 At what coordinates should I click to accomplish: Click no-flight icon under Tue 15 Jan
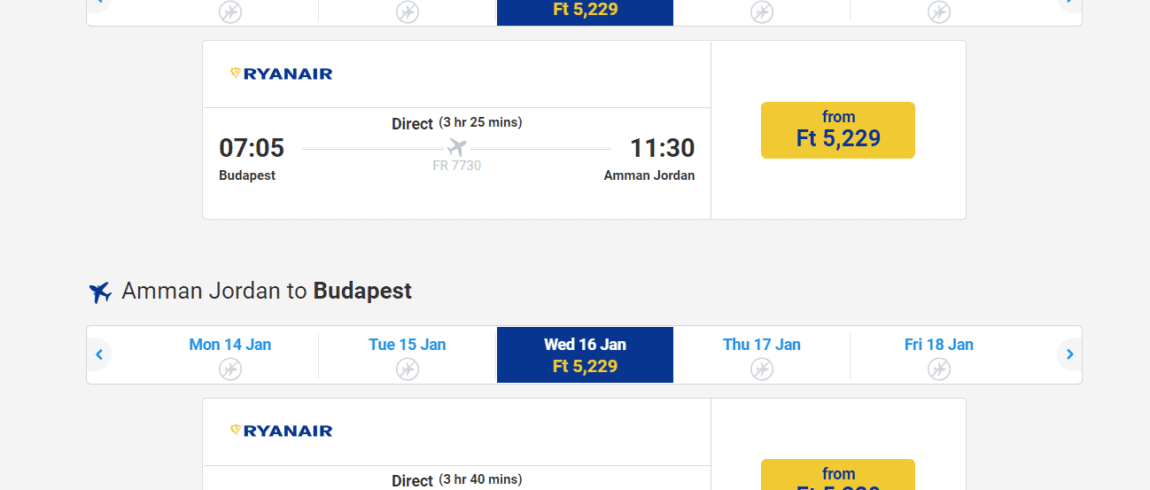pyautogui.click(x=407, y=369)
